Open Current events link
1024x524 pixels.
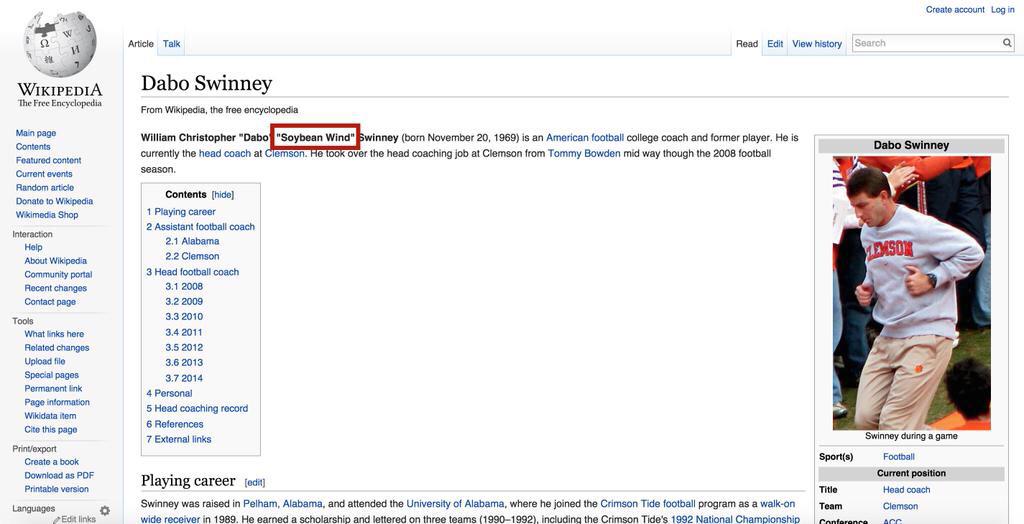(44, 174)
